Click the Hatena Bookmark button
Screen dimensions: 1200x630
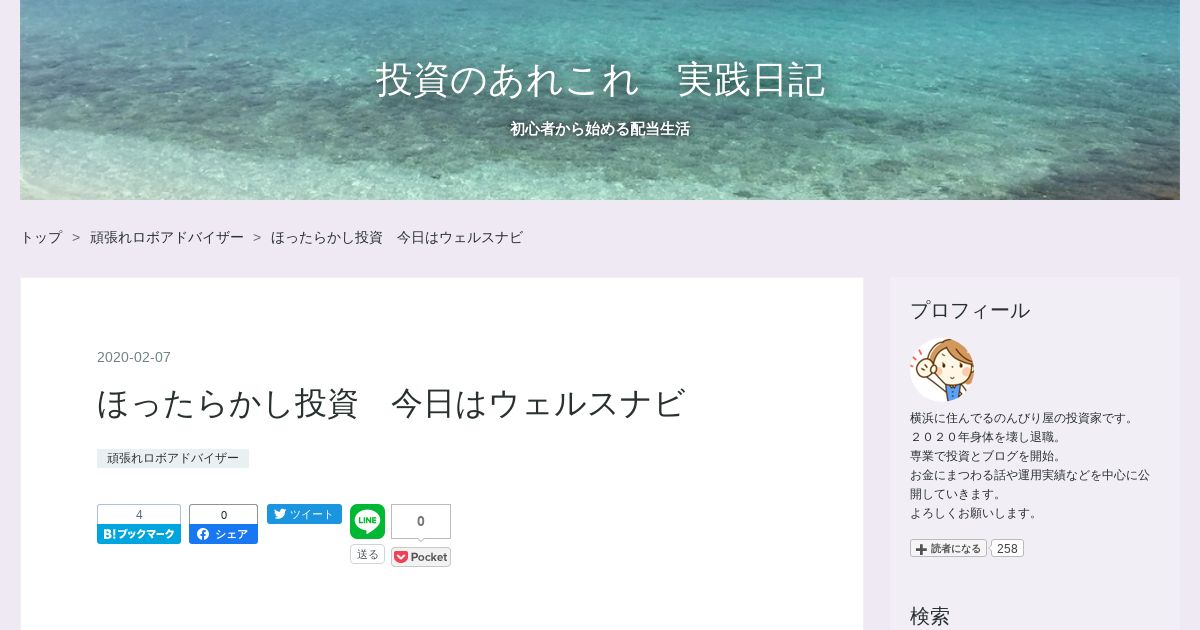(139, 534)
